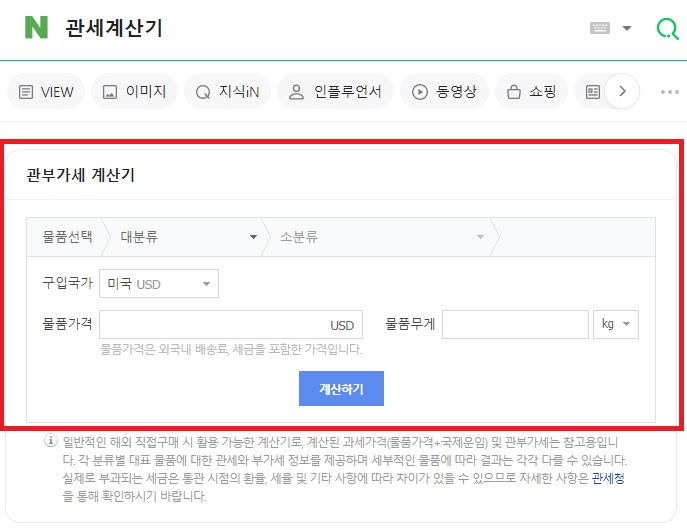The height and width of the screenshot is (528, 687).
Task: Expand the arrow next to keyboard icon
Action: (x=627, y=28)
